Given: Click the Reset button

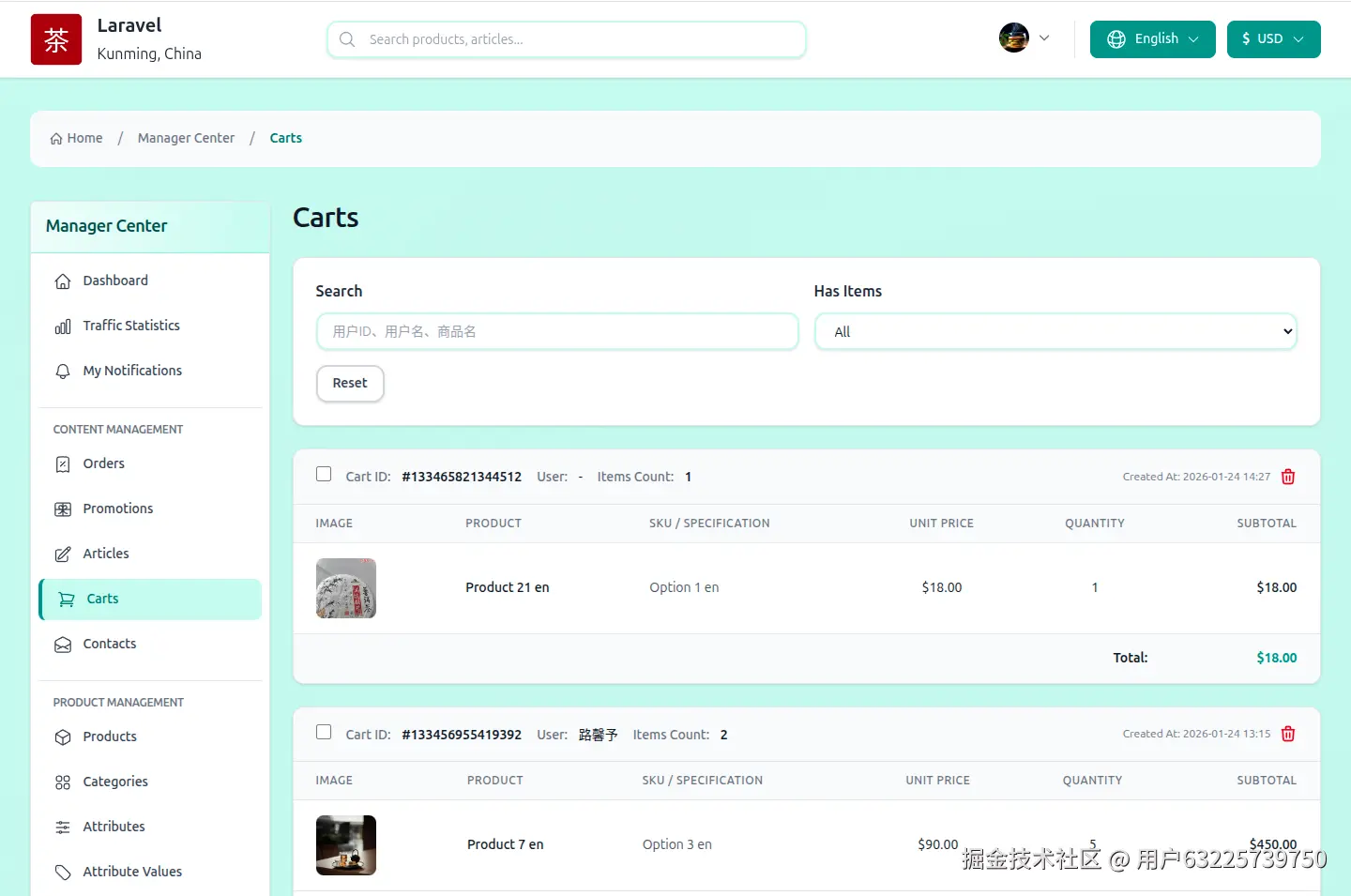Looking at the screenshot, I should coord(350,384).
